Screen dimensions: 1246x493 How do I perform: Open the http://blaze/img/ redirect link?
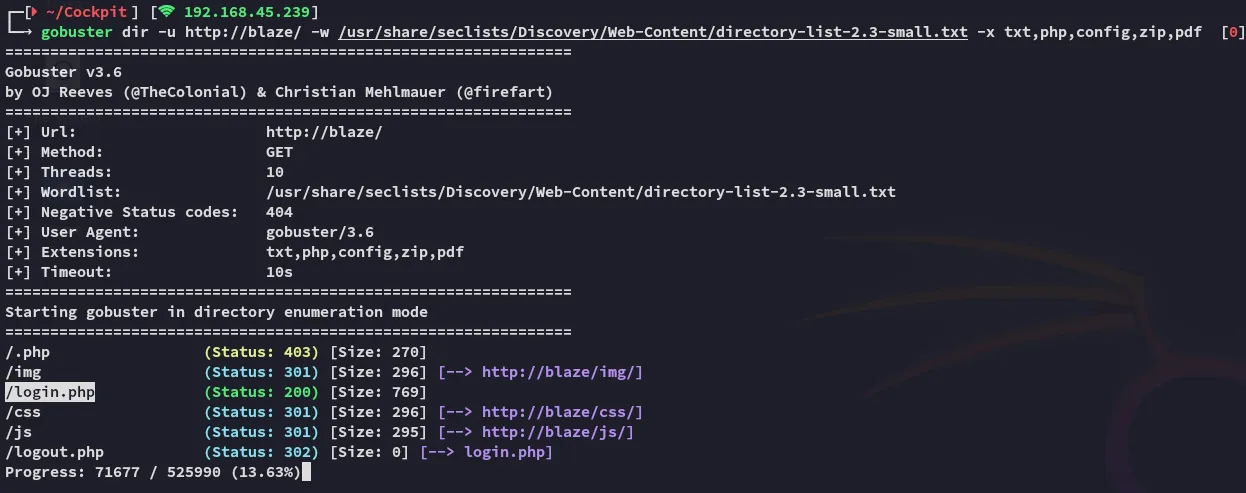point(562,372)
